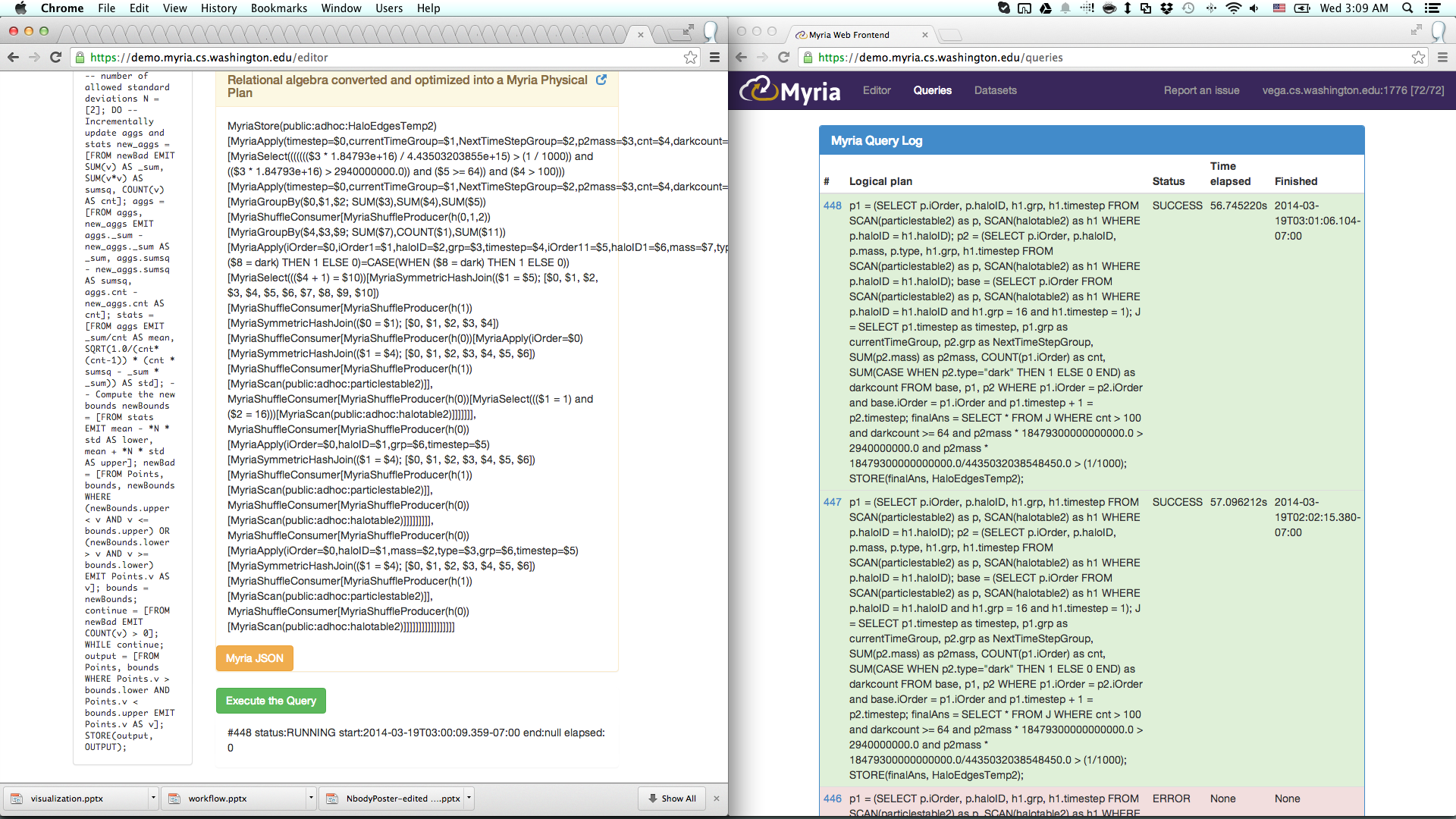
Task: Select the Queries tab
Action: point(931,90)
